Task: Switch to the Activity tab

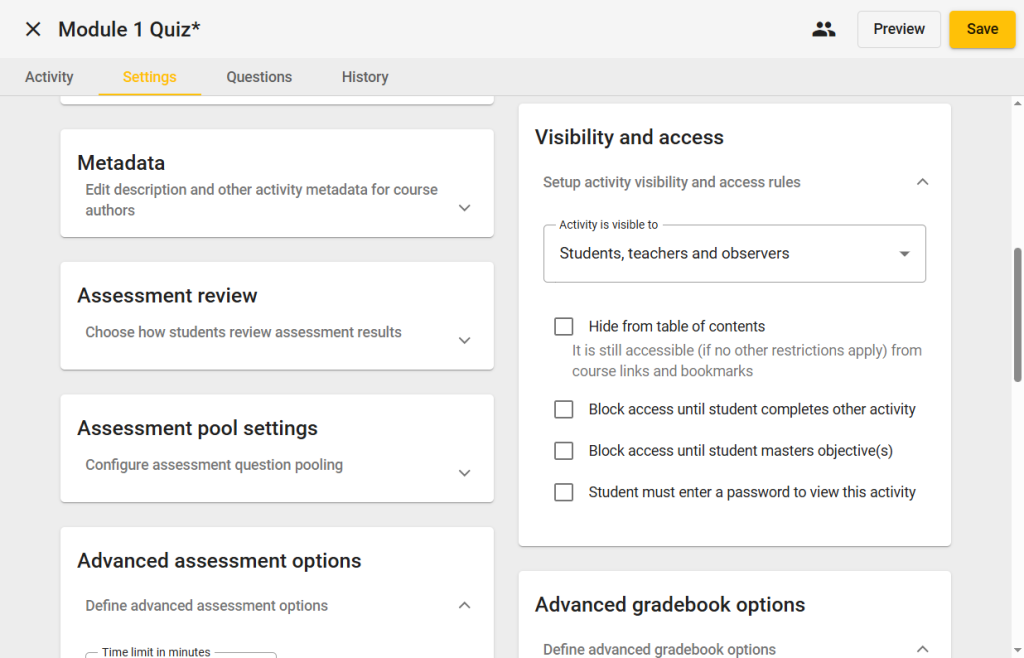Action: tap(49, 77)
